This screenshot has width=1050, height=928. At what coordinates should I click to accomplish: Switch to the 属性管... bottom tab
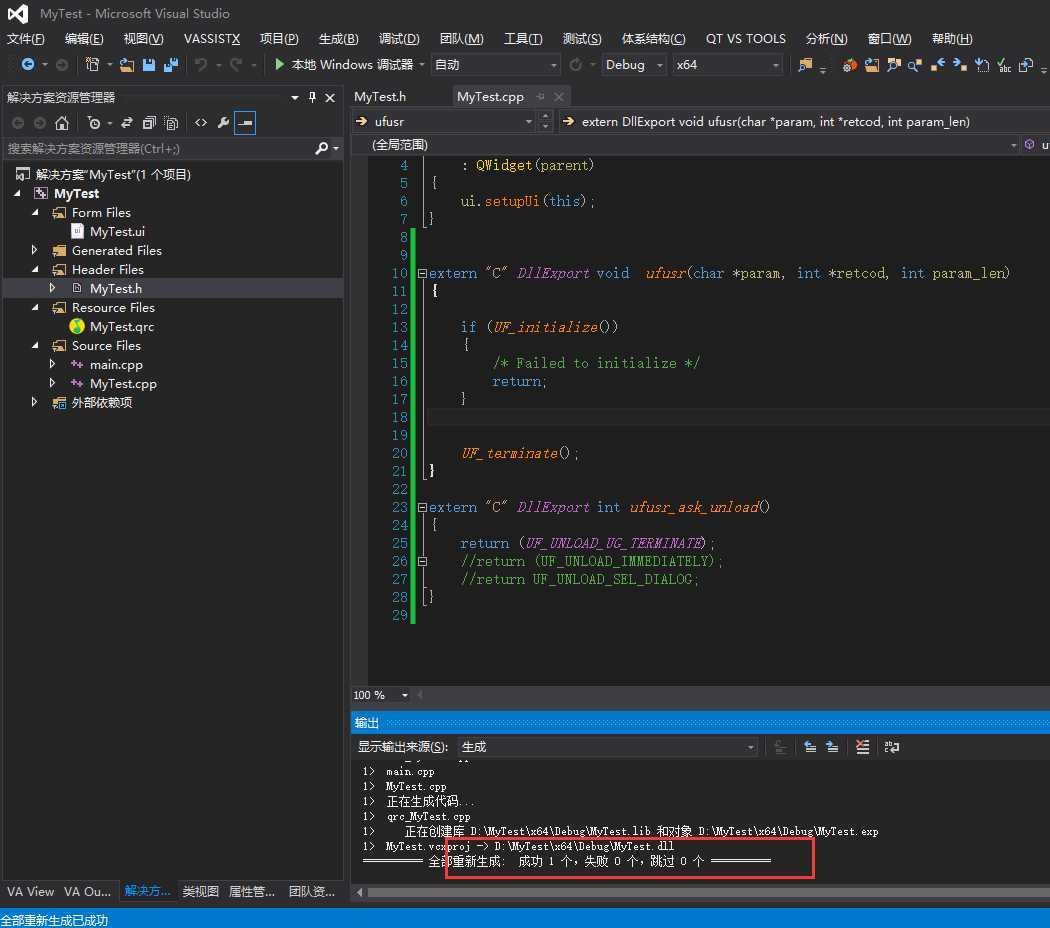pos(252,891)
